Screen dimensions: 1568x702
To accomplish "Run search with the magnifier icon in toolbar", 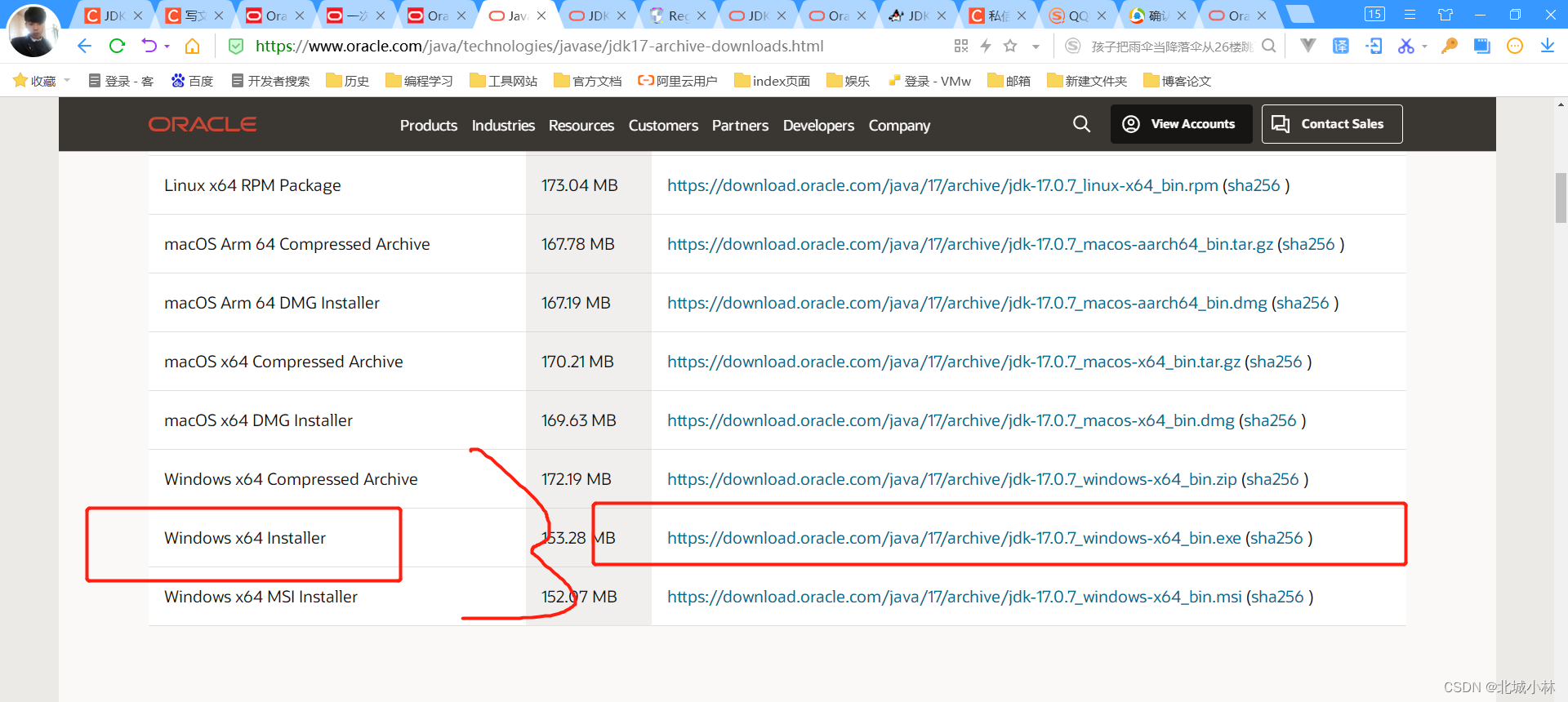I will click(x=1268, y=46).
